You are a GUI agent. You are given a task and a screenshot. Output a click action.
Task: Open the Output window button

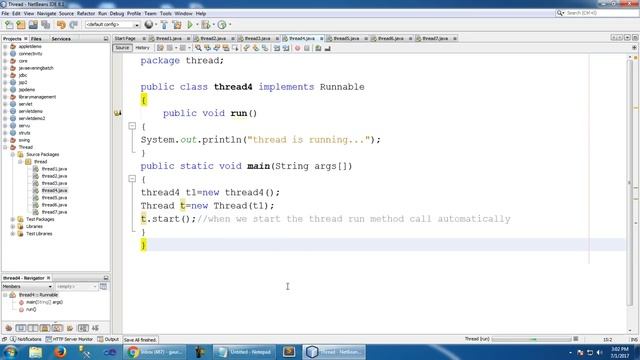(x=108, y=339)
